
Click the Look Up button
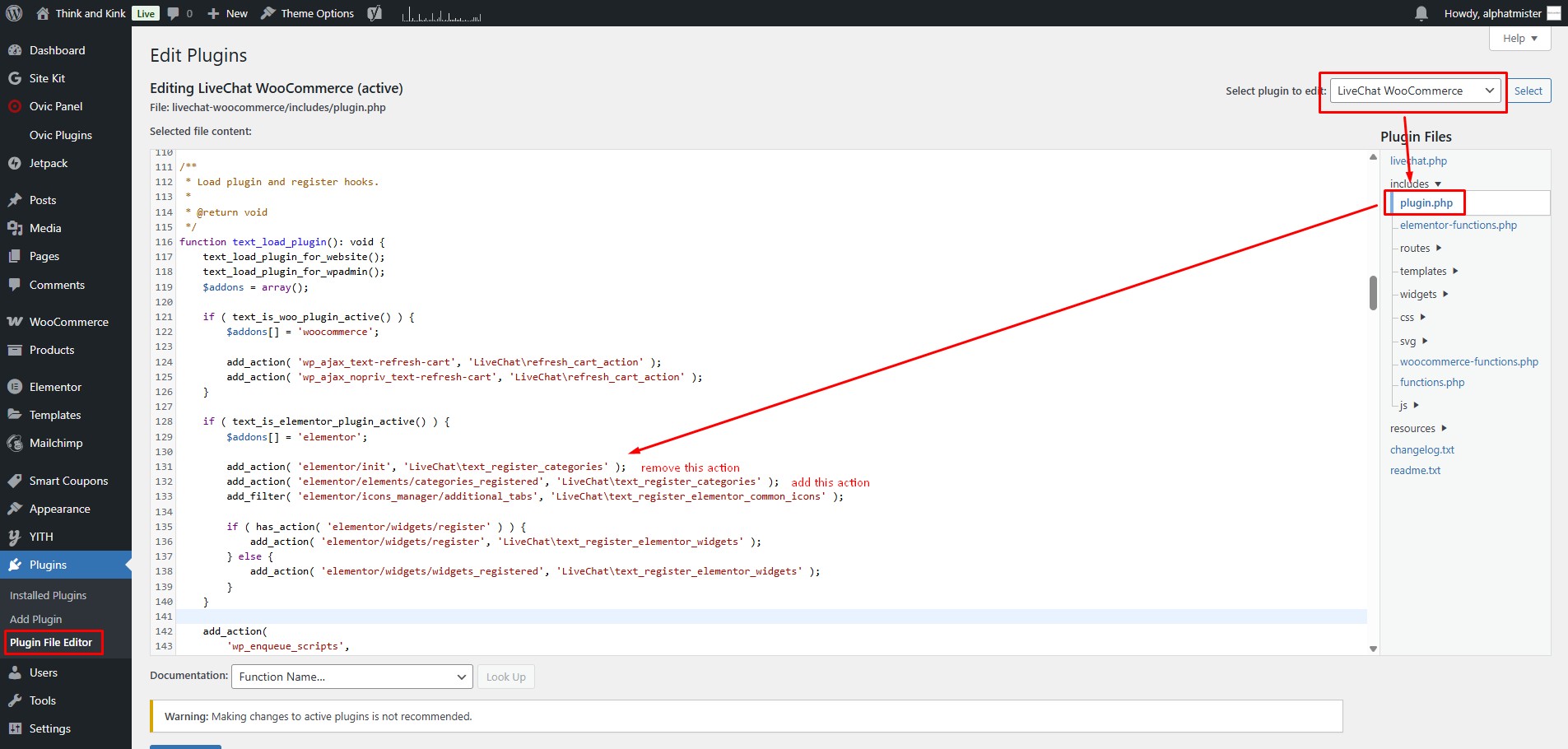(505, 677)
